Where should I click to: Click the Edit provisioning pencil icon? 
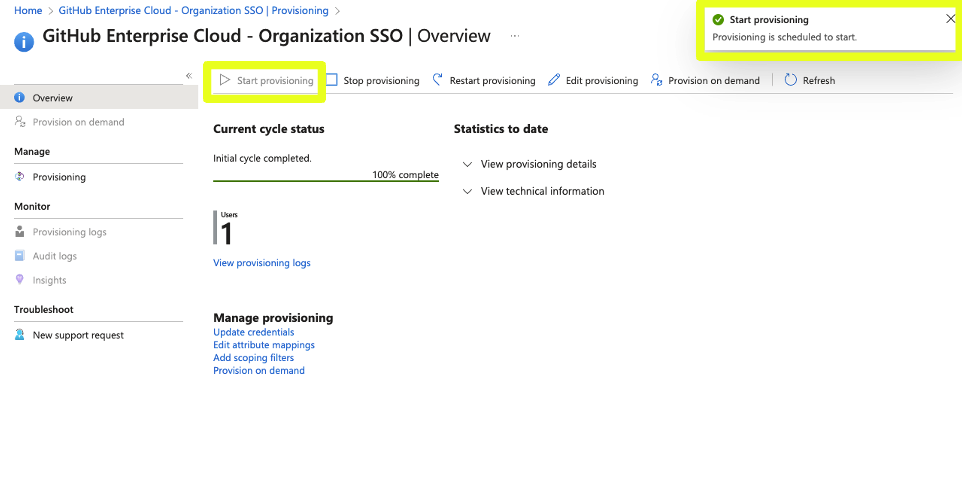554,80
